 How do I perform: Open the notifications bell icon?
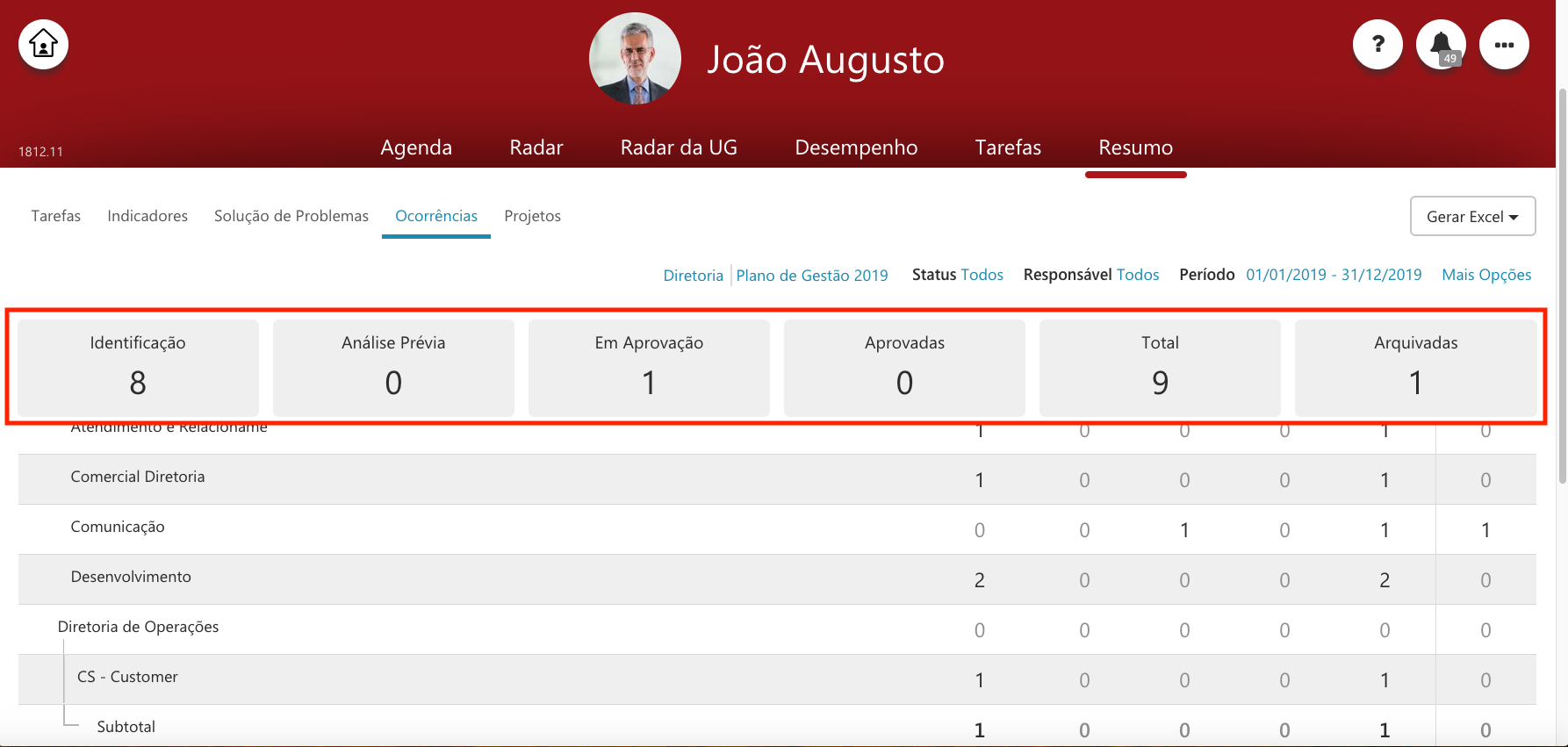pos(1441,44)
